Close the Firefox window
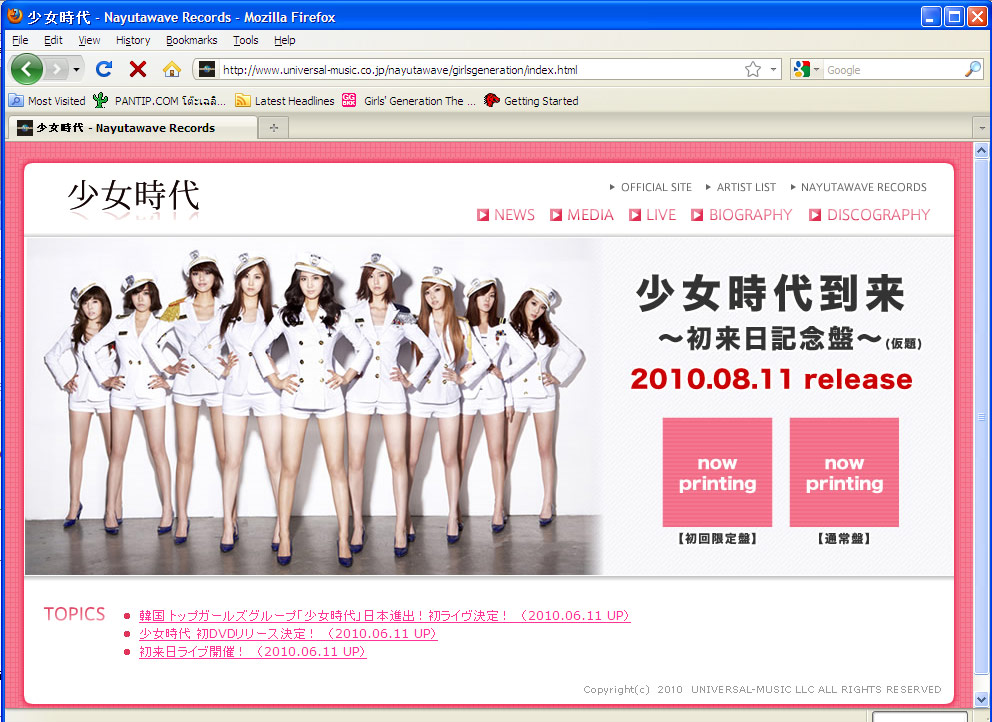The image size is (992, 722). [x=977, y=16]
